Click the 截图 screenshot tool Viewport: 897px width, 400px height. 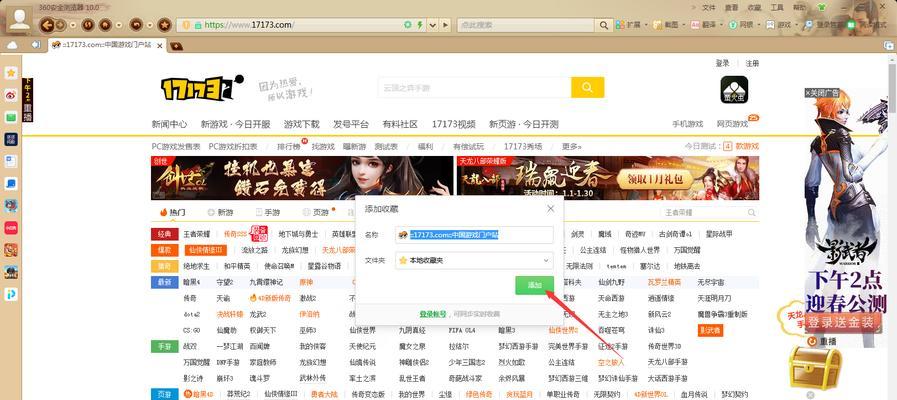665,25
